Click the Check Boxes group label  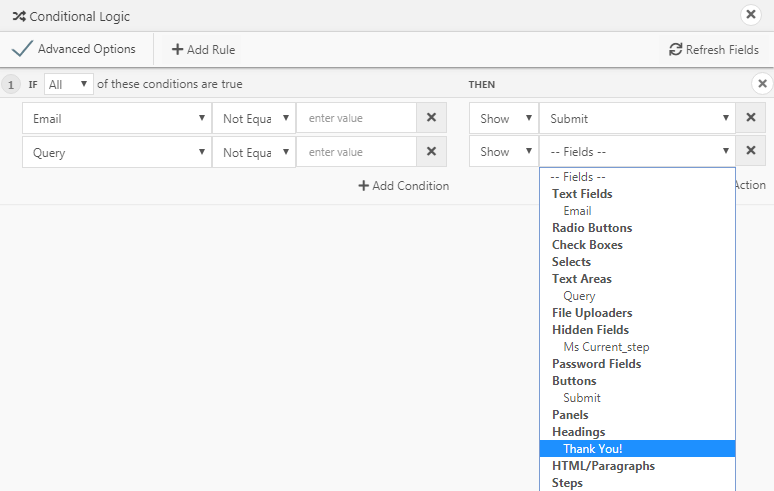[587, 245]
